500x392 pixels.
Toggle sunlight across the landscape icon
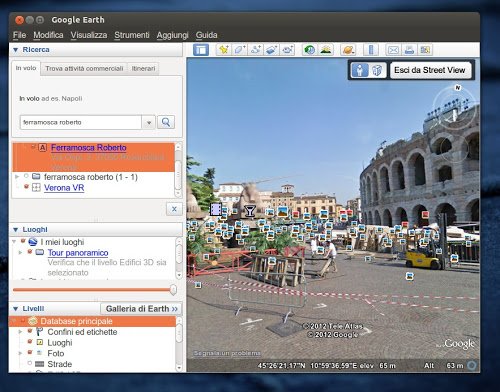pos(326,50)
